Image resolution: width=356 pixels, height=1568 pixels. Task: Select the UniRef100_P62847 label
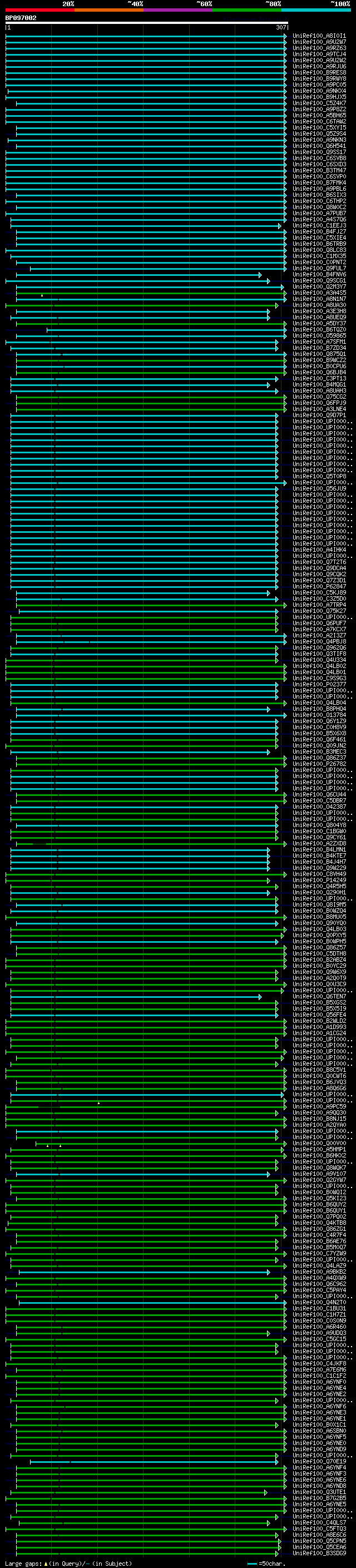pyautogui.click(x=319, y=587)
